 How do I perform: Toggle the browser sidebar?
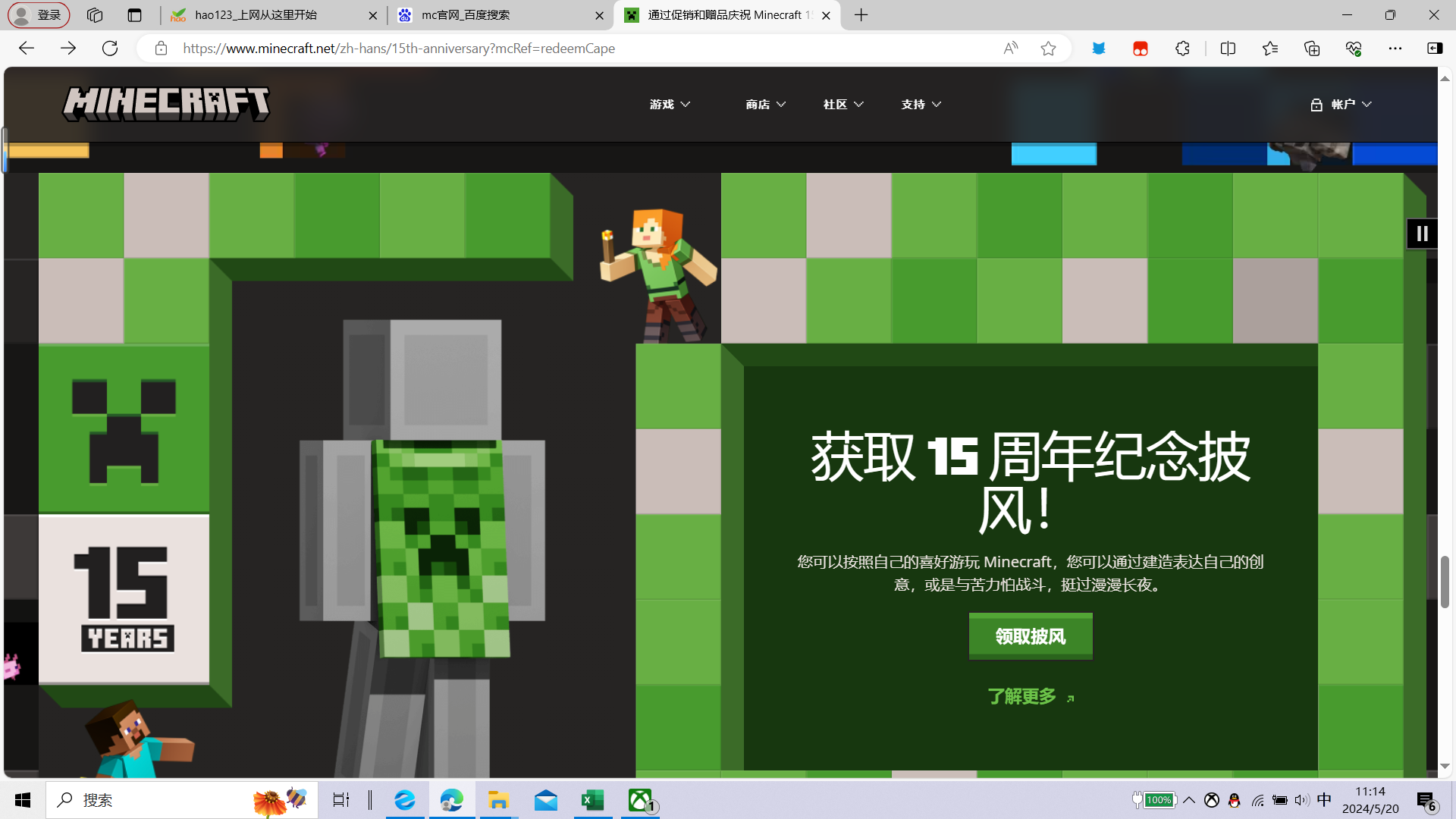(x=1435, y=49)
